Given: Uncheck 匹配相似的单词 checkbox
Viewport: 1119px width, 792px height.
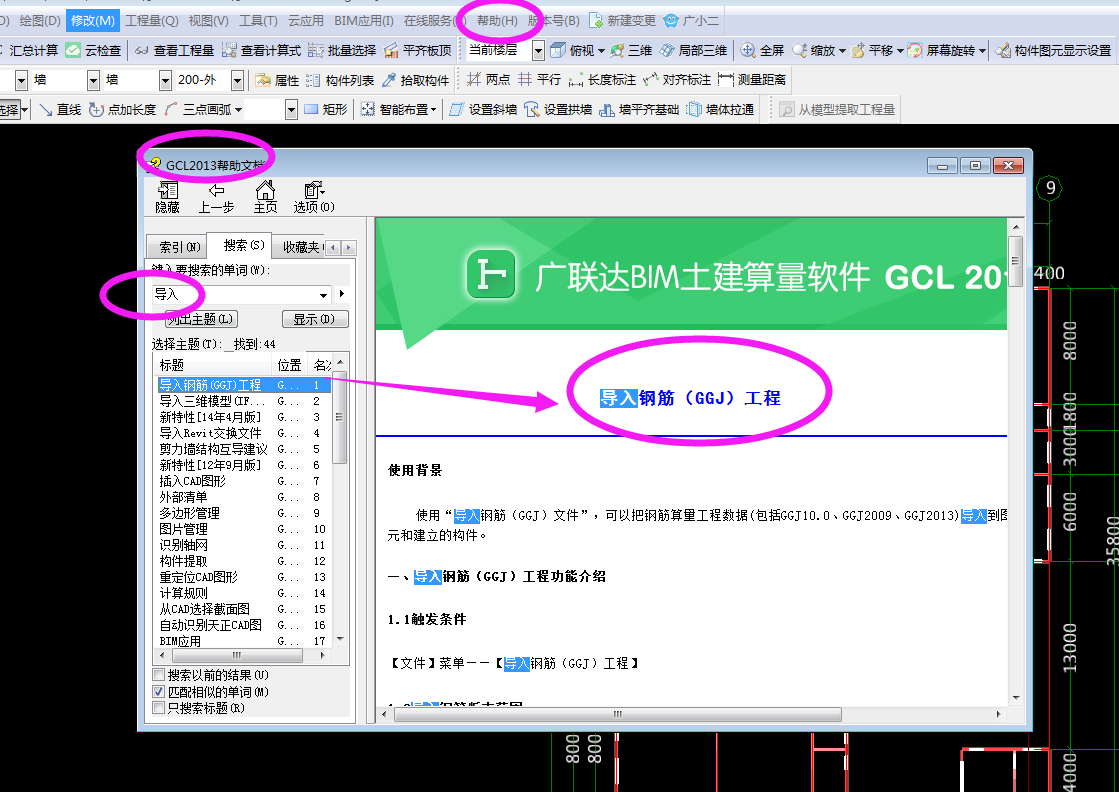Looking at the screenshot, I should (x=159, y=691).
